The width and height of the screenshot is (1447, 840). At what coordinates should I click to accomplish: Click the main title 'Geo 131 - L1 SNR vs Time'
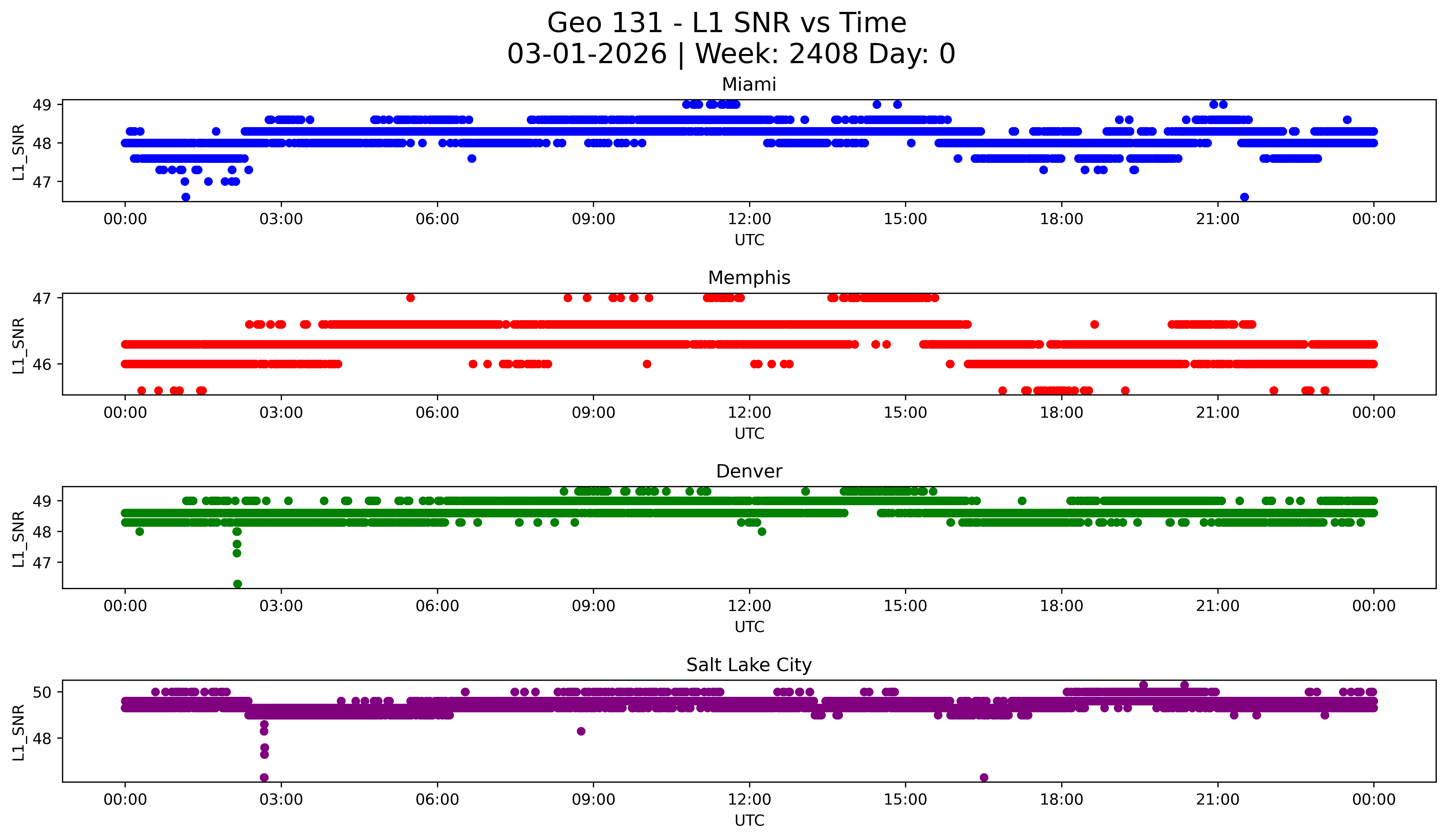(x=726, y=24)
